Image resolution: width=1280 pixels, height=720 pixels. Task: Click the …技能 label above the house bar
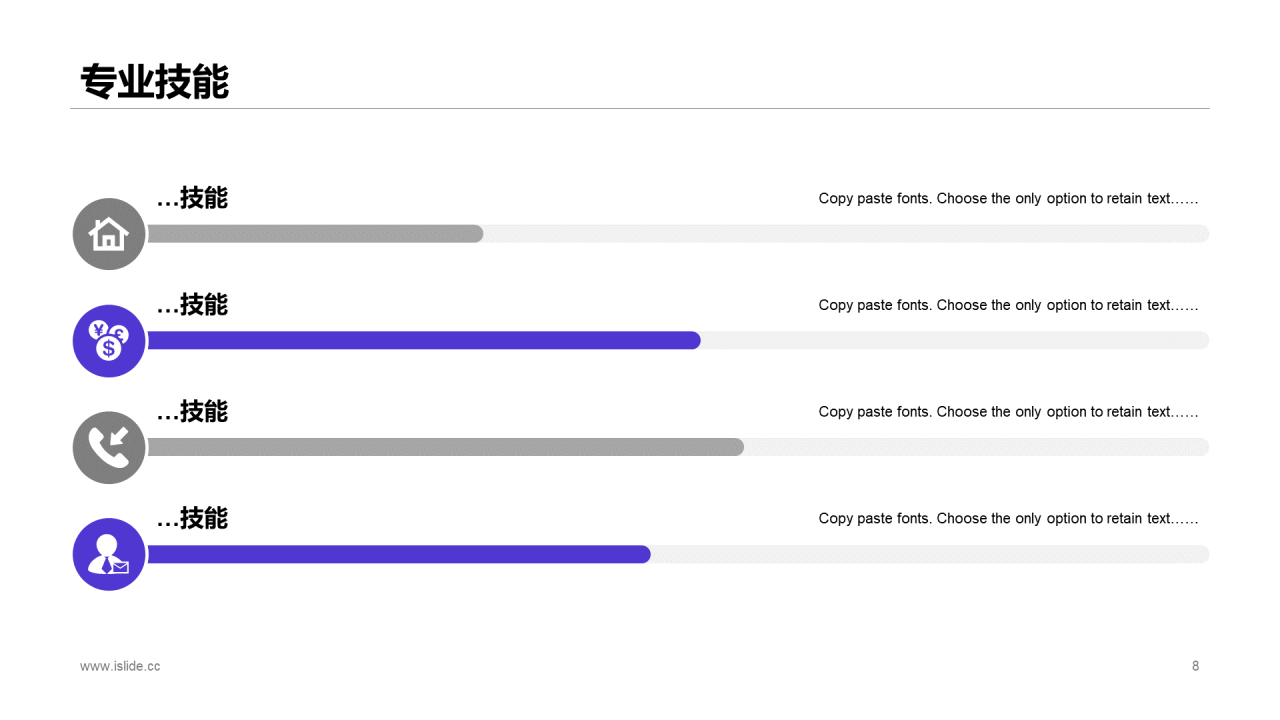(192, 198)
